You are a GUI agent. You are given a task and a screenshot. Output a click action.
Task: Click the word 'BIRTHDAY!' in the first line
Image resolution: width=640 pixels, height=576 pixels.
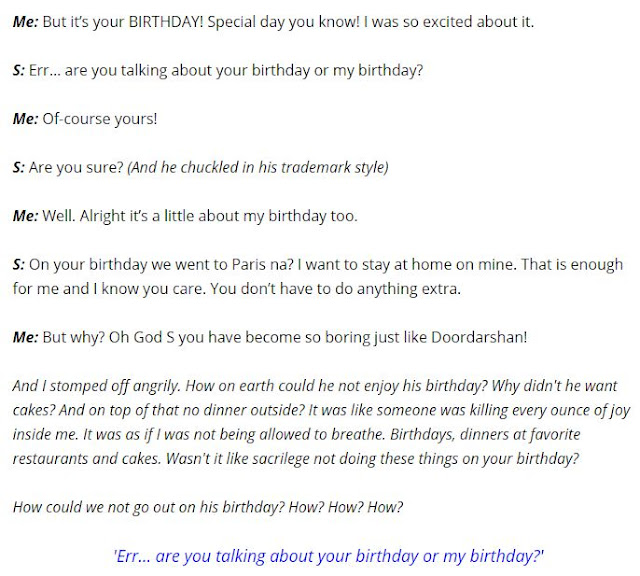point(166,22)
